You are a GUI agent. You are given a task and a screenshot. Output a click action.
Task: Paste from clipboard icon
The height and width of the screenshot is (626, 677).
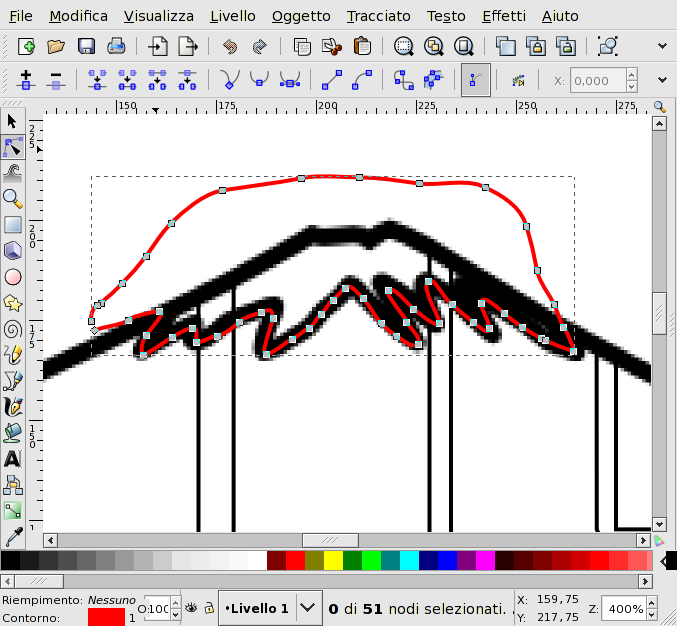point(362,46)
